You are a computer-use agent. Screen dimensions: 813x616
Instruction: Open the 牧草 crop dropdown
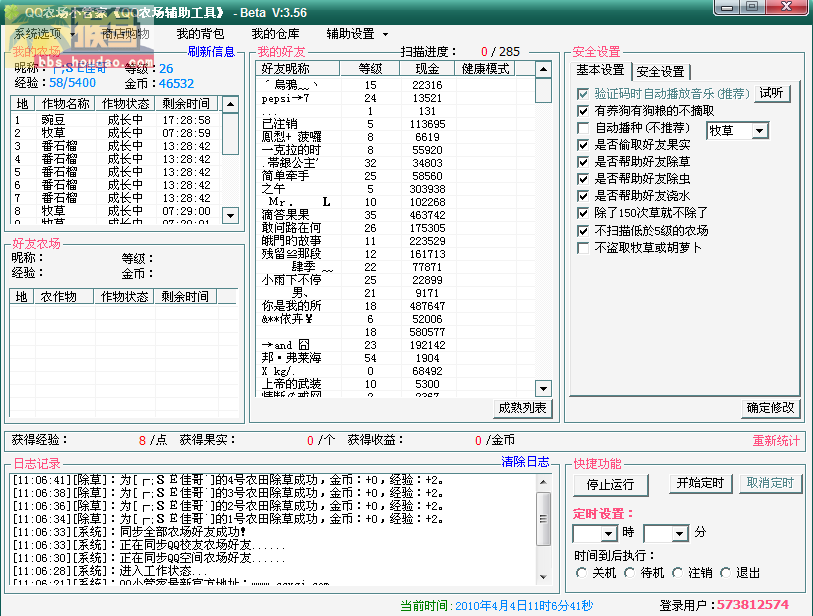[x=760, y=131]
